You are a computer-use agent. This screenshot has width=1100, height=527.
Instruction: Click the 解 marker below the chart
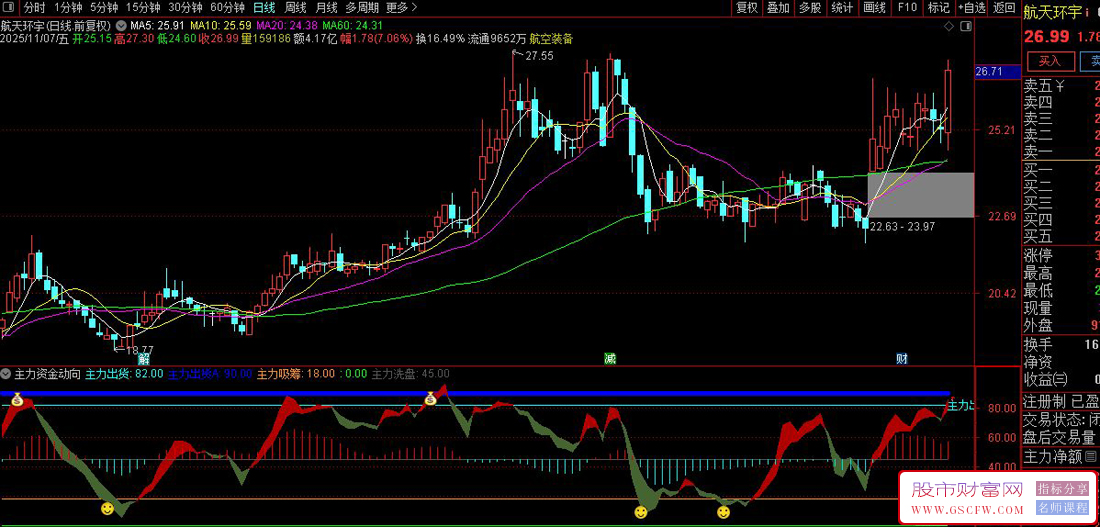click(143, 359)
